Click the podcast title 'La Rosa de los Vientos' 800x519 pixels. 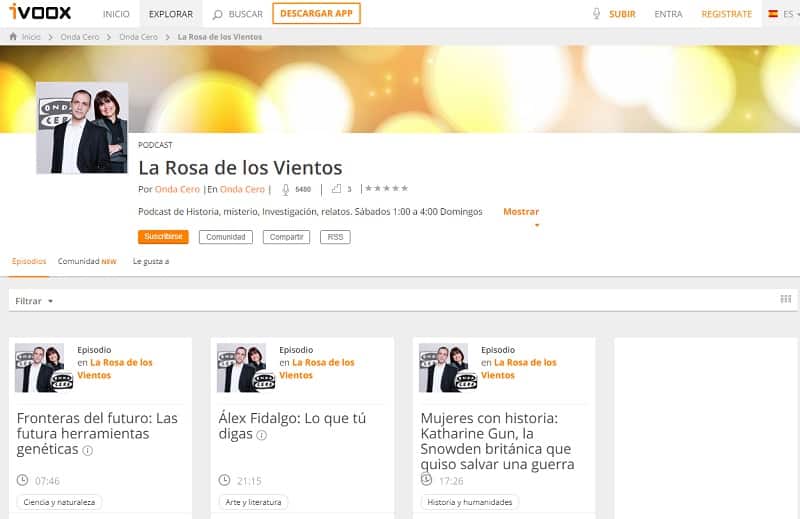point(240,167)
